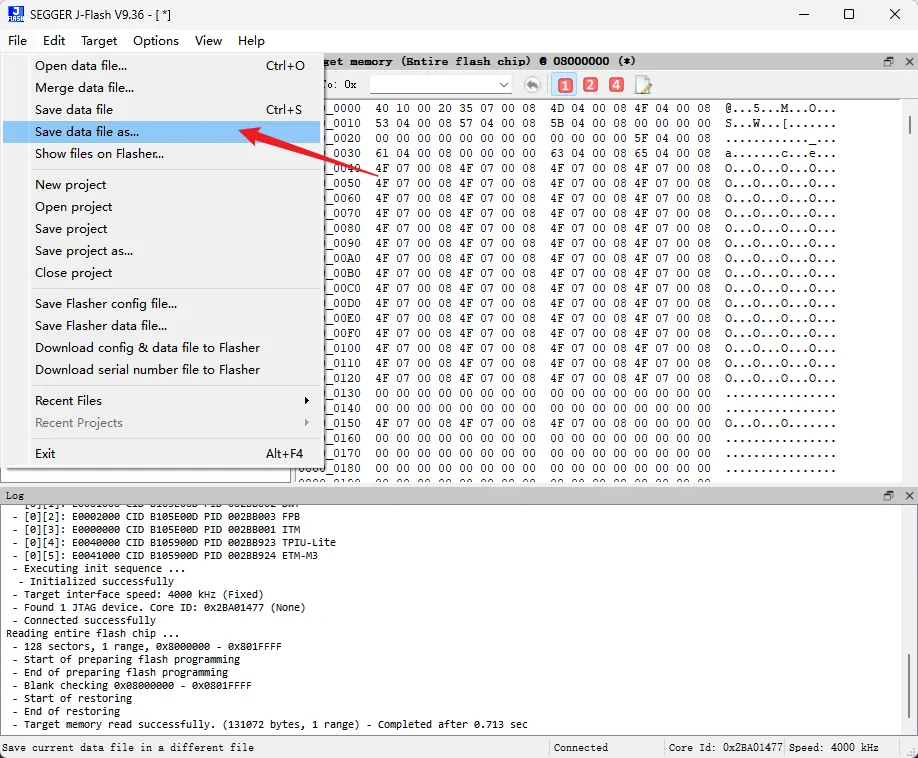
Task: Select Save data file as... entry
Action: pyautogui.click(x=162, y=132)
